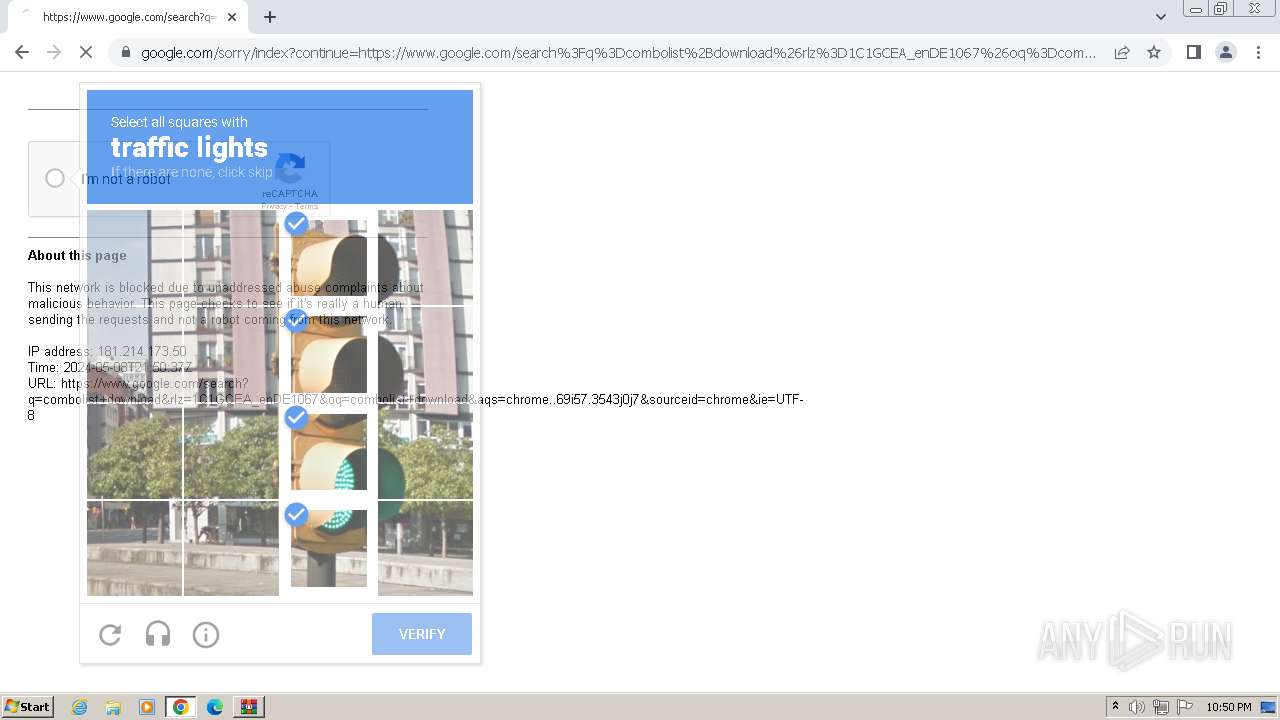The image size is (1280, 720).
Task: Click the captcha header "traffic lights" text
Action: click(x=189, y=148)
